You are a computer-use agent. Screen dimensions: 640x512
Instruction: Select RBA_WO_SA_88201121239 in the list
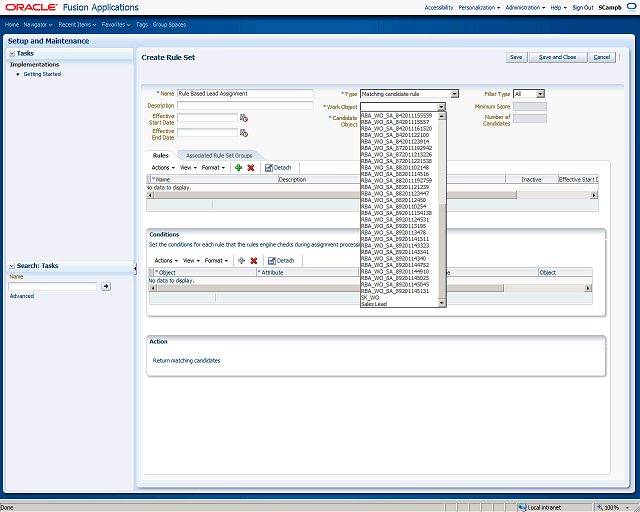tap(399, 187)
